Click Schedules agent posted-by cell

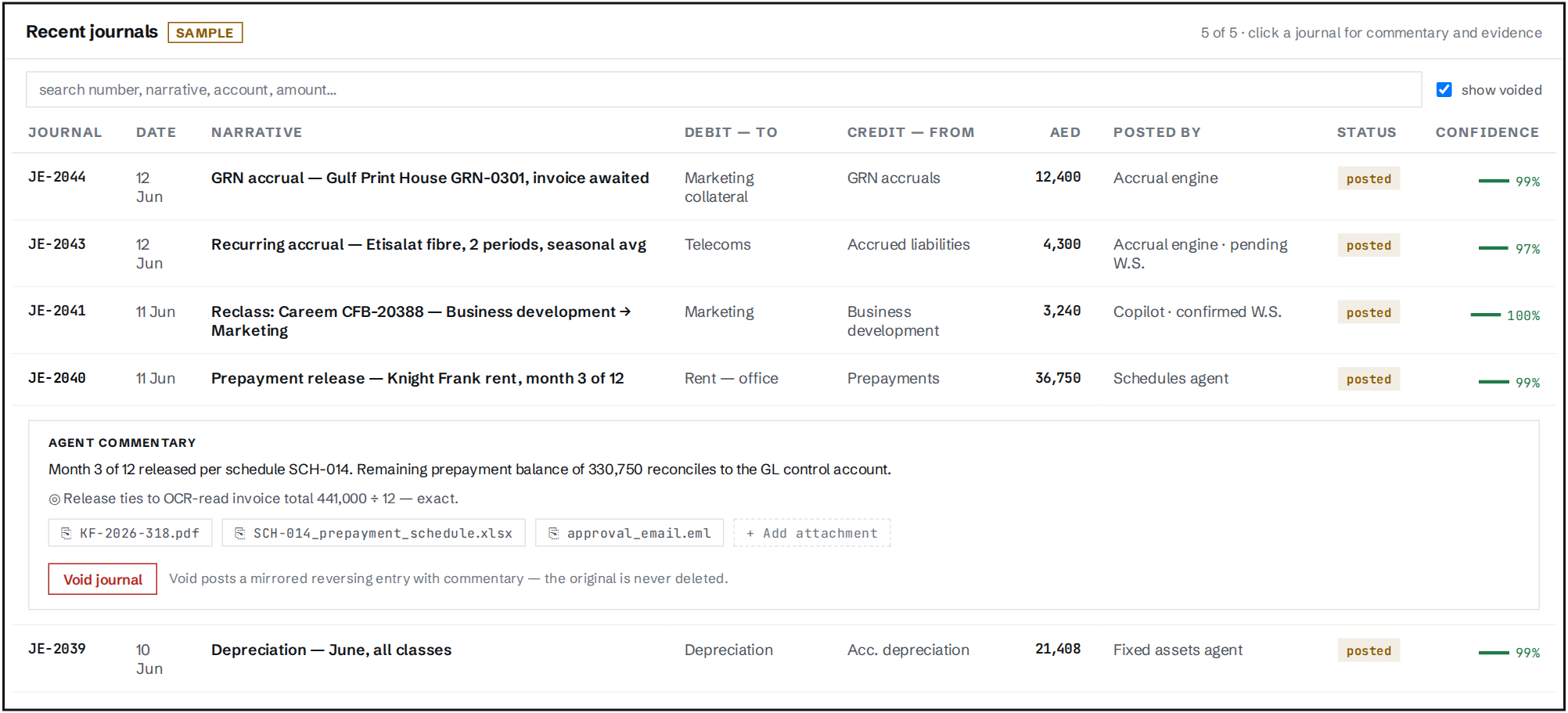(1171, 379)
